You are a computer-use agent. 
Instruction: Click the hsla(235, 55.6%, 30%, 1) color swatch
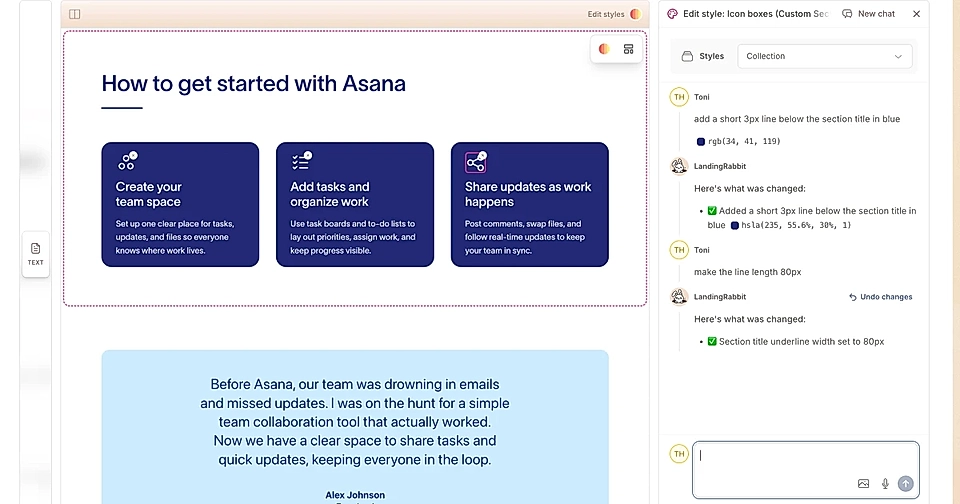(735, 225)
